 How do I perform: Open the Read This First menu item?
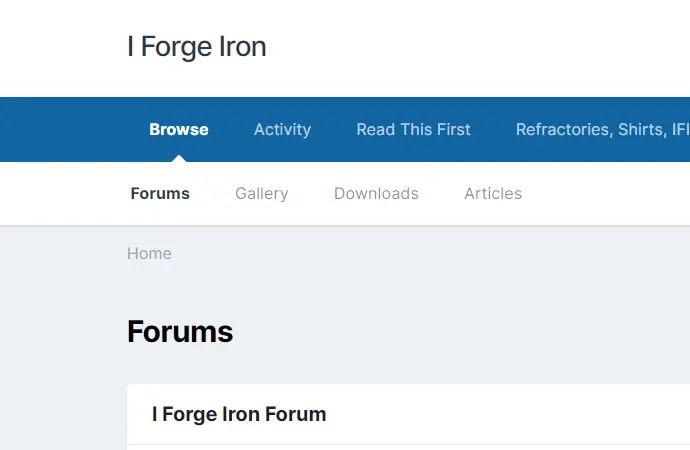coord(413,129)
